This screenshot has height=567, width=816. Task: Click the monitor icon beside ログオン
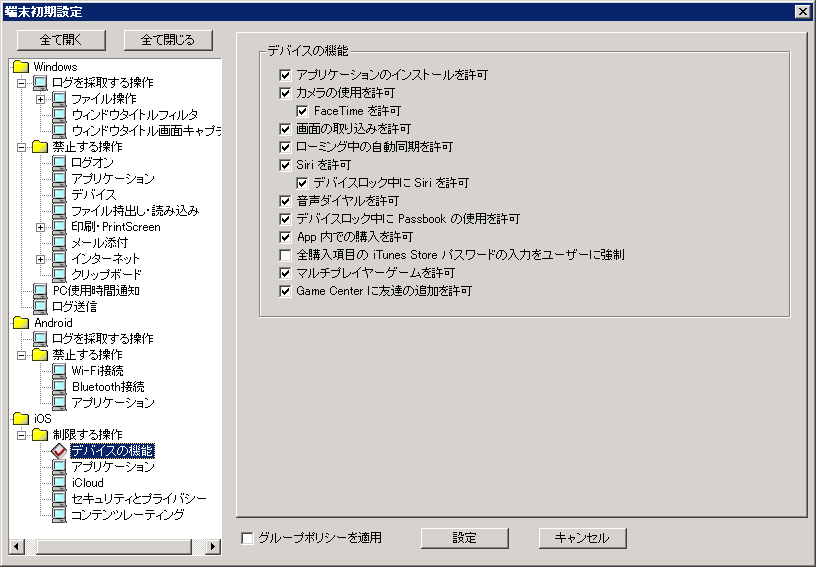click(x=59, y=163)
